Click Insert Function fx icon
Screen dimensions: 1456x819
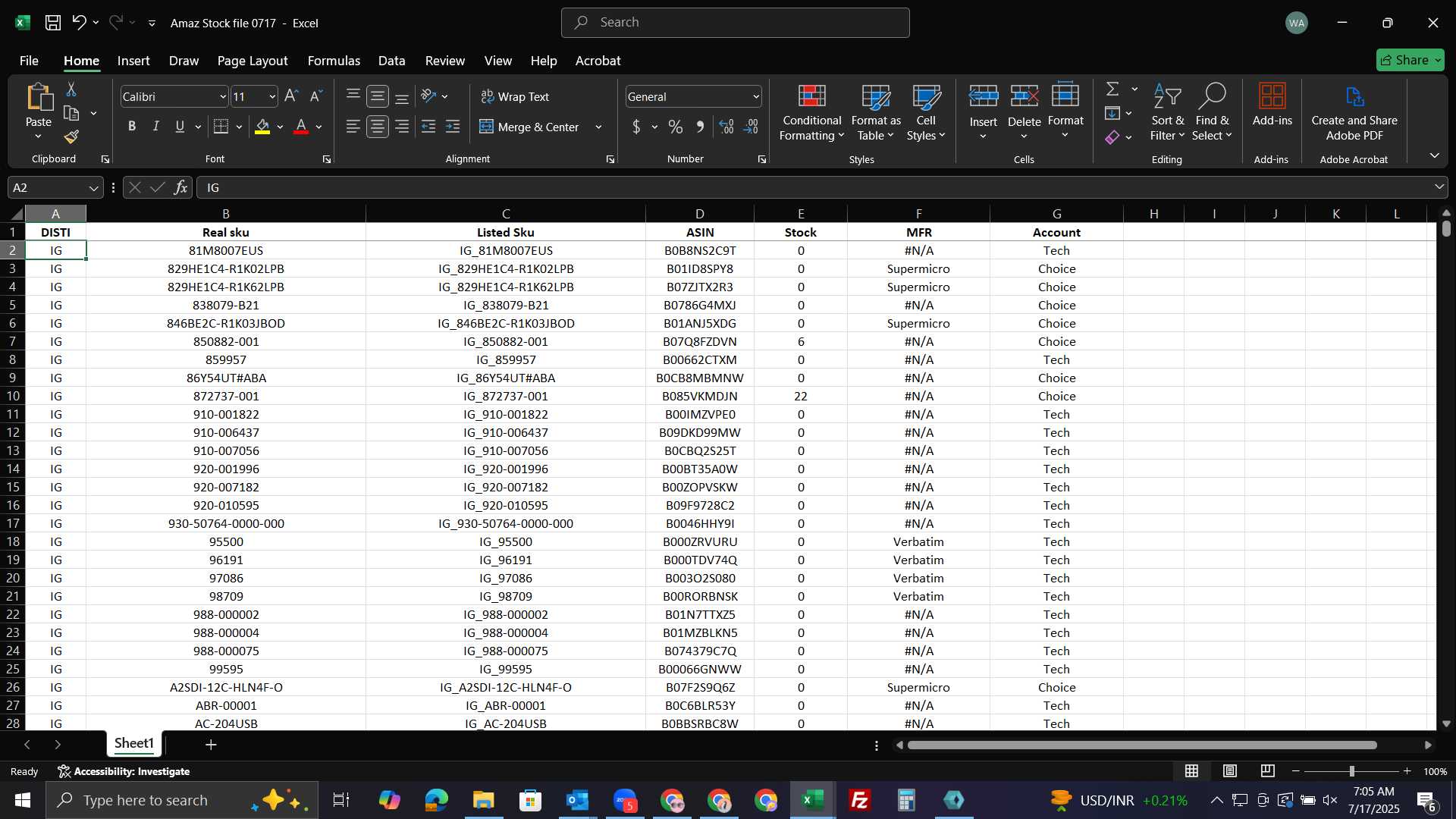click(x=180, y=187)
